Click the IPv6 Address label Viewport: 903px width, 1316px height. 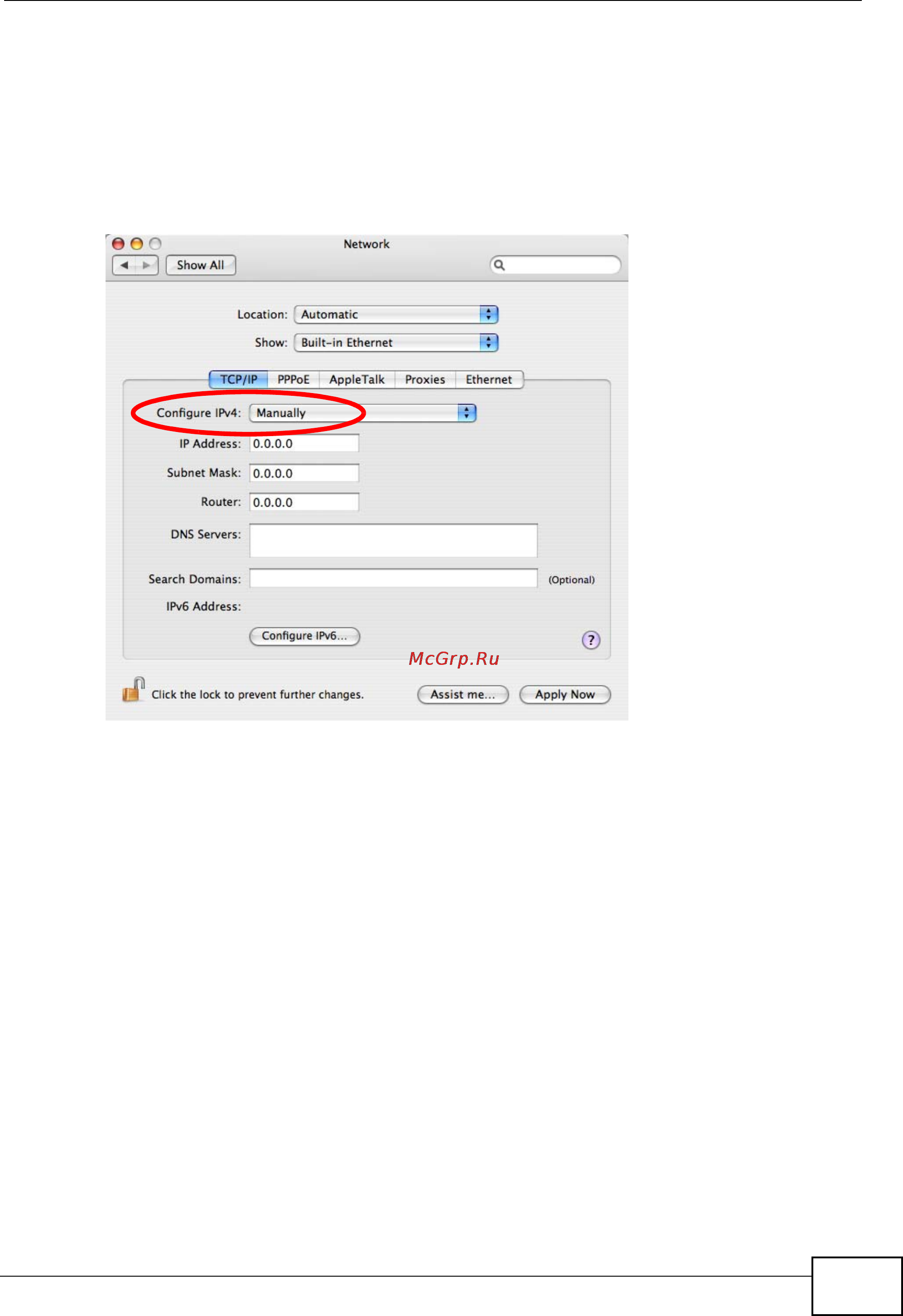click(x=203, y=606)
